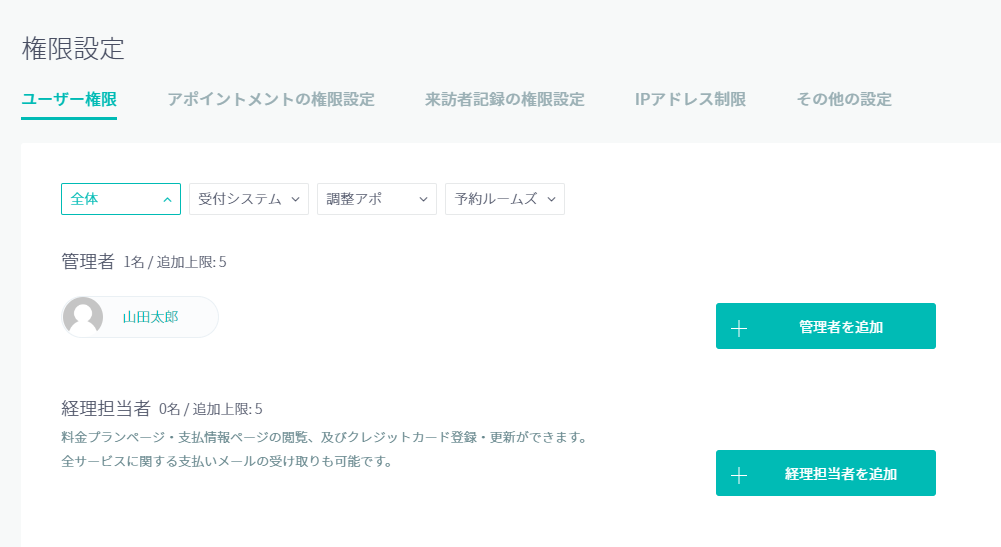Screen dimensions: 1001x547
Task: Open the 山田太郎 user link
Action: click(x=150, y=317)
